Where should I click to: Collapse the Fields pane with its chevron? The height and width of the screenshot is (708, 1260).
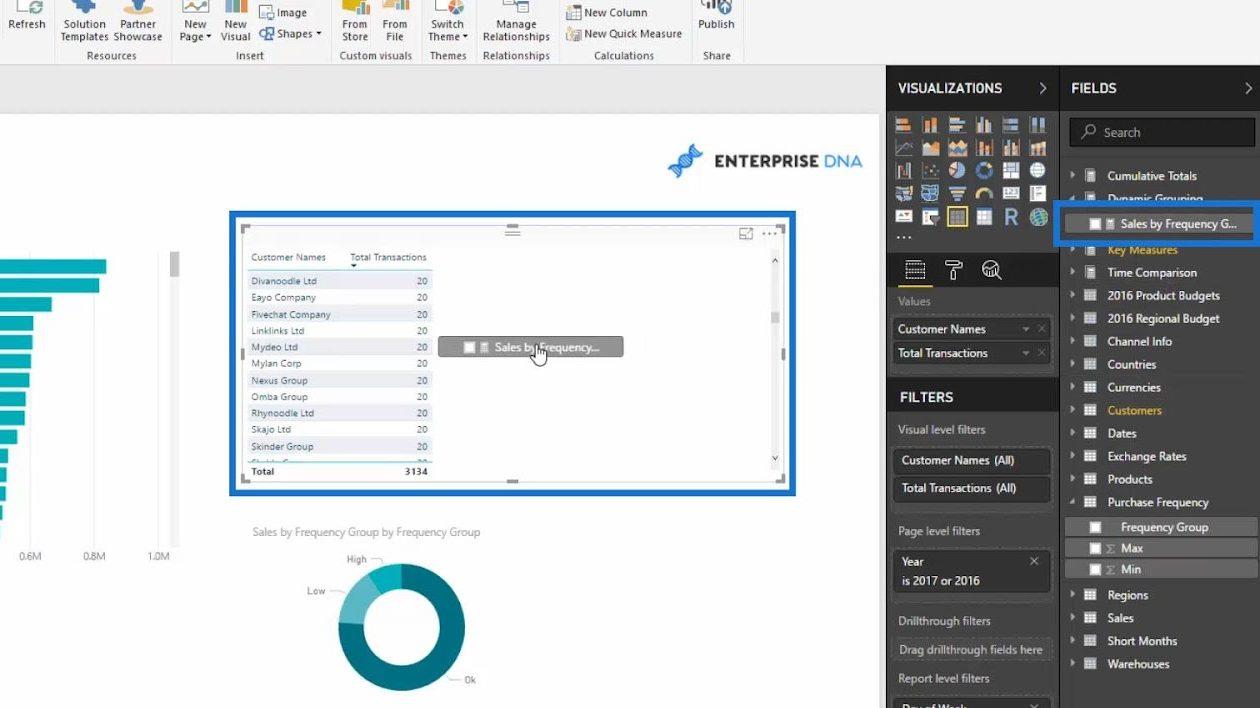click(1248, 88)
